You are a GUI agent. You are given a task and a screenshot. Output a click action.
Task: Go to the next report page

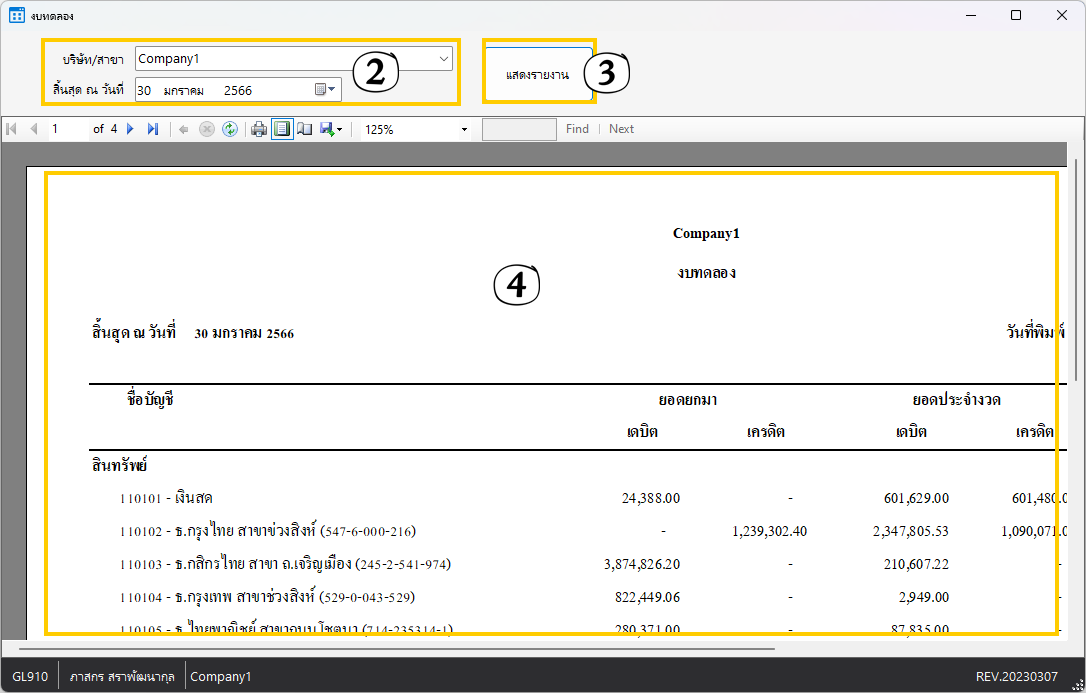130,129
